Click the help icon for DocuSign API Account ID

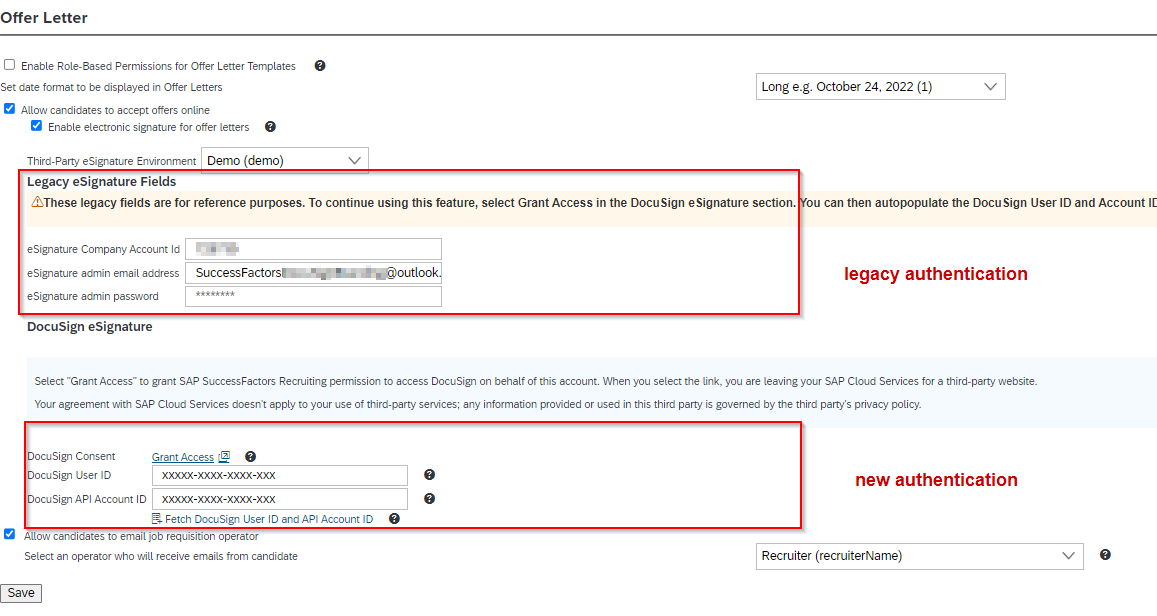[429, 499]
